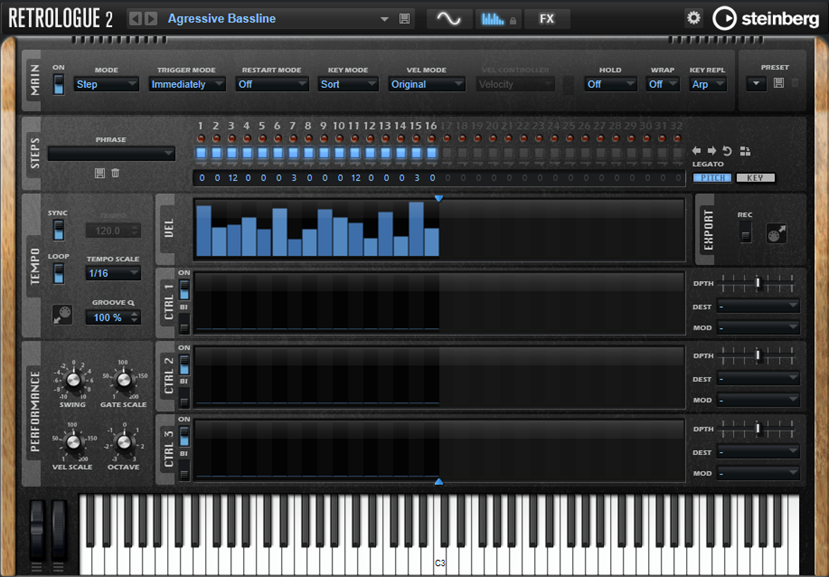Toggle CTRL 1 BI switch
829x577 pixels.
[184, 323]
